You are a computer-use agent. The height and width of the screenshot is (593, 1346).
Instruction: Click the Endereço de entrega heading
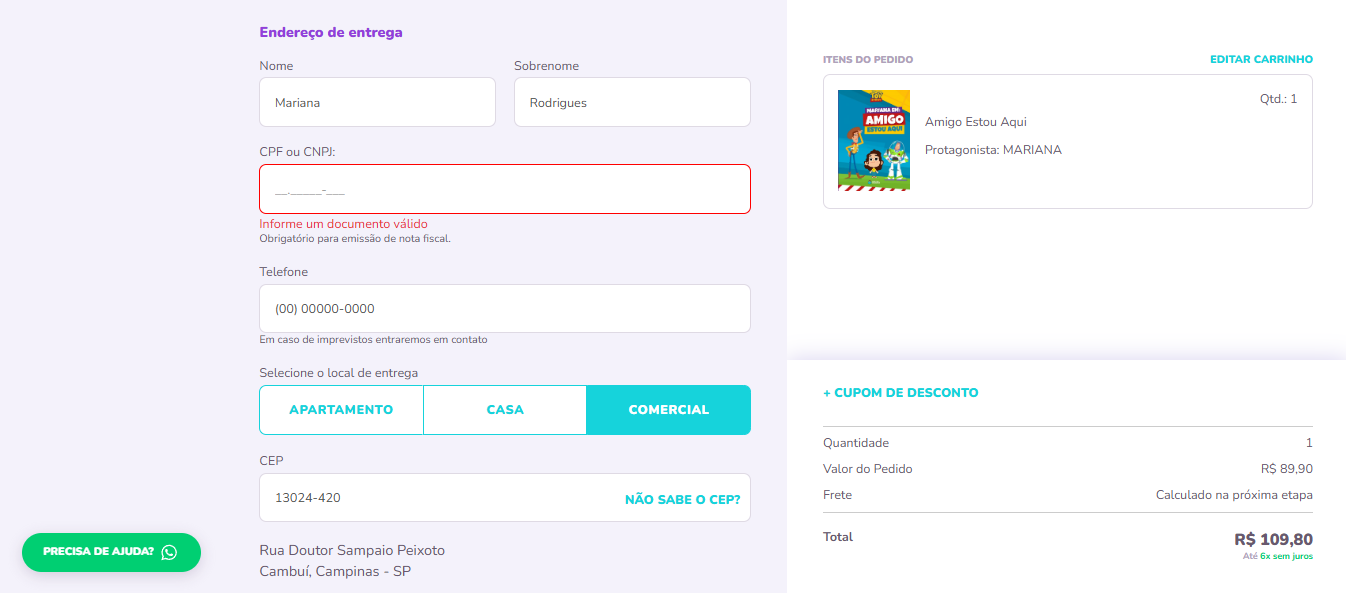click(x=331, y=32)
